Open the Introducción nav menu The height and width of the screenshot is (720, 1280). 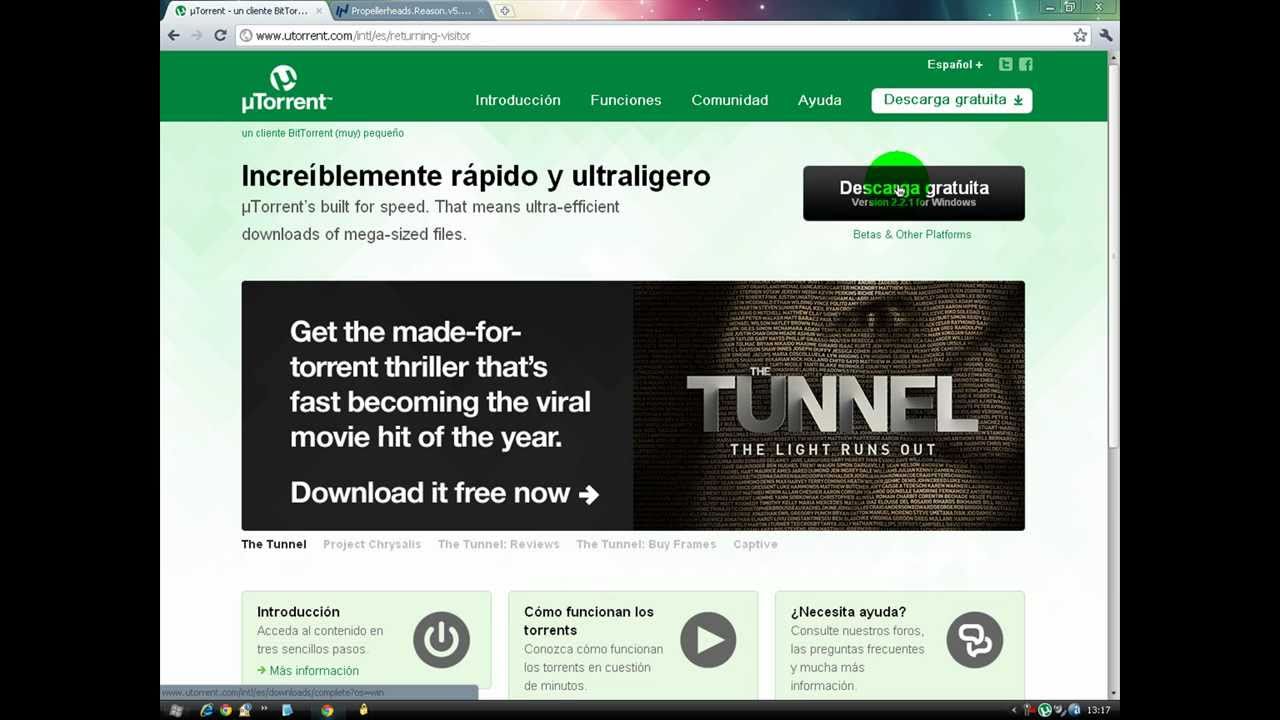coord(518,100)
